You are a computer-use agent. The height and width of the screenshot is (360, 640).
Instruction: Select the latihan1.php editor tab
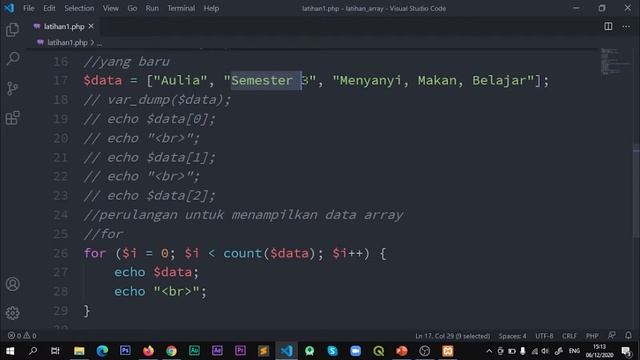[63, 27]
